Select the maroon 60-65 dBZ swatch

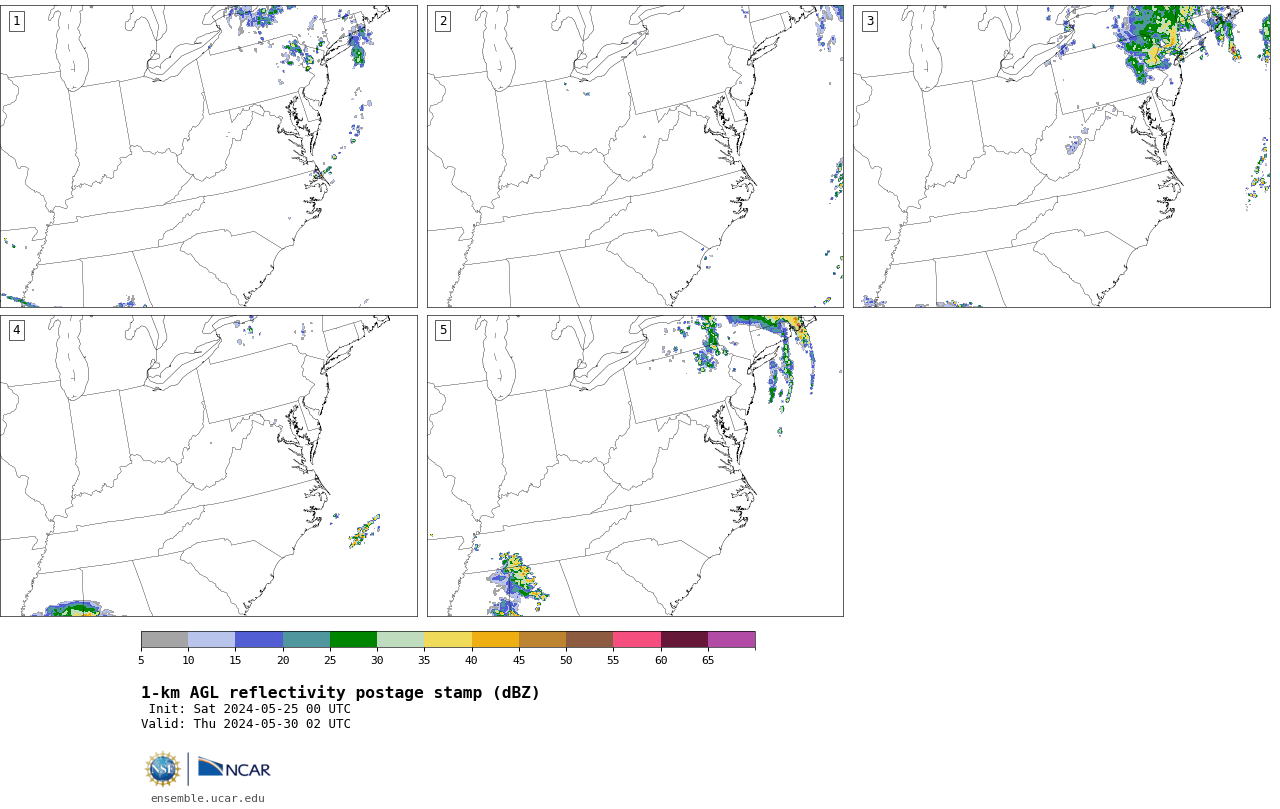pyautogui.click(x=684, y=640)
